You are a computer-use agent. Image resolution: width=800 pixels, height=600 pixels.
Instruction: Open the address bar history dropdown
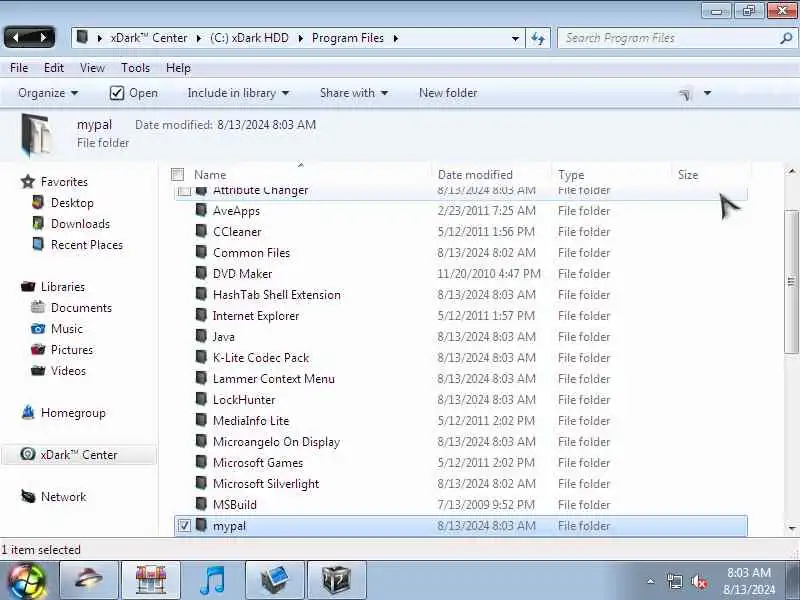pos(515,38)
